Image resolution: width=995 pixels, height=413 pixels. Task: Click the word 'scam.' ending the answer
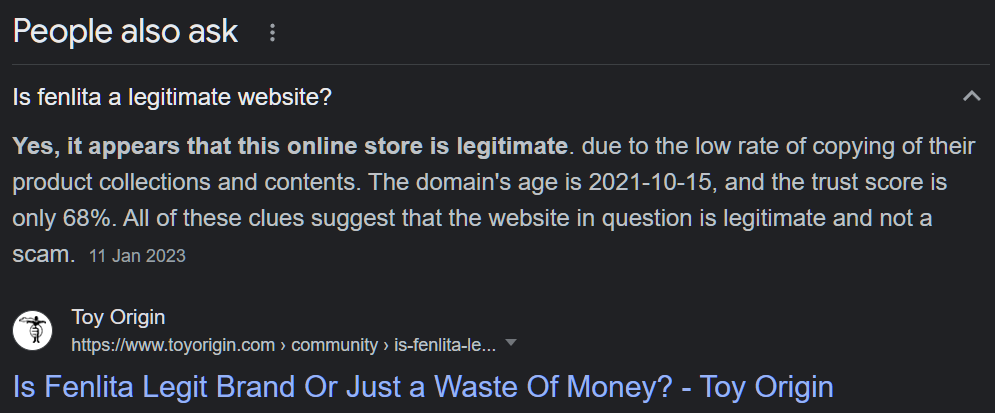[43, 255]
